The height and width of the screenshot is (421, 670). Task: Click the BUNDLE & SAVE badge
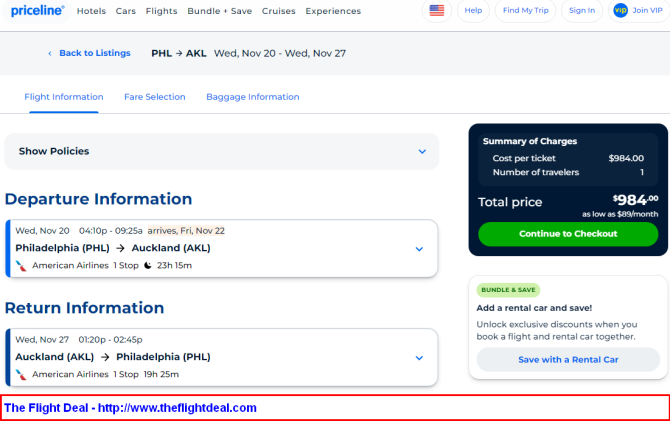tap(508, 290)
